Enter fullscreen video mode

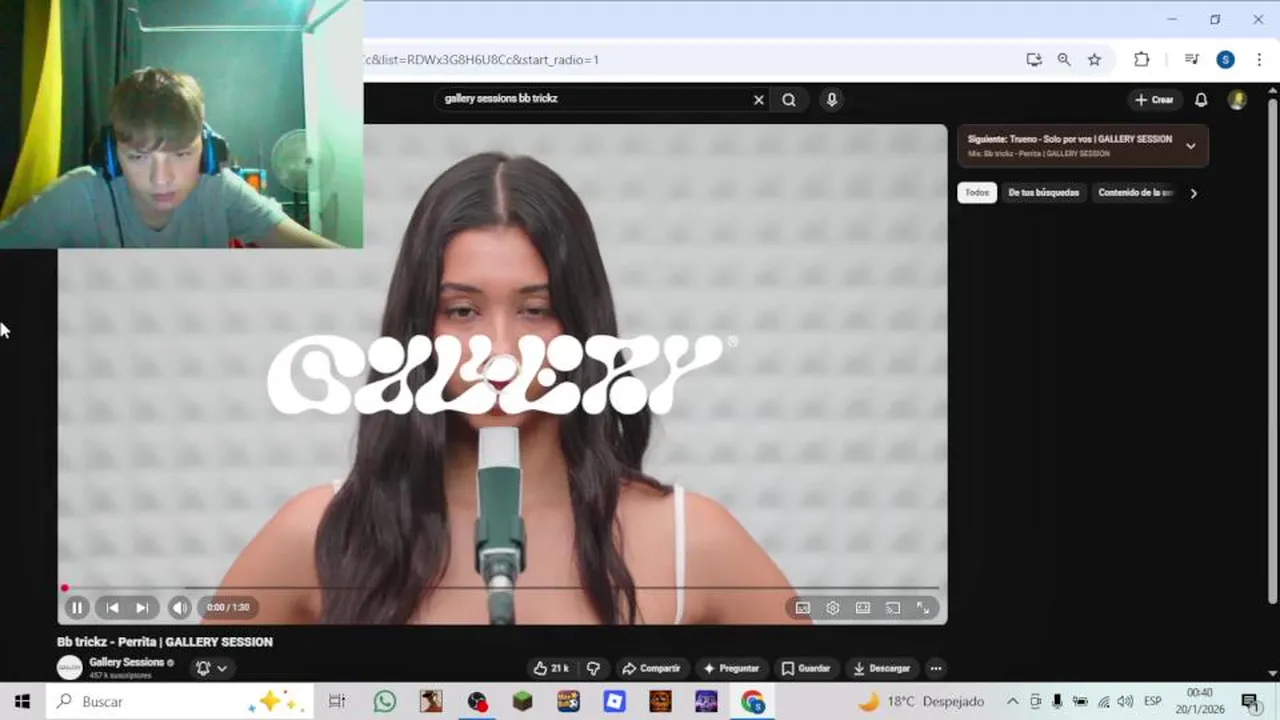point(923,607)
